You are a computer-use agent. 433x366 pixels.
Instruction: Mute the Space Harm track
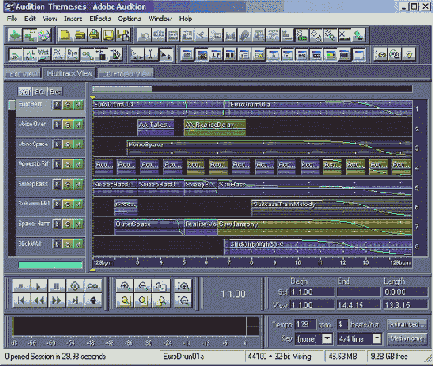(78, 224)
